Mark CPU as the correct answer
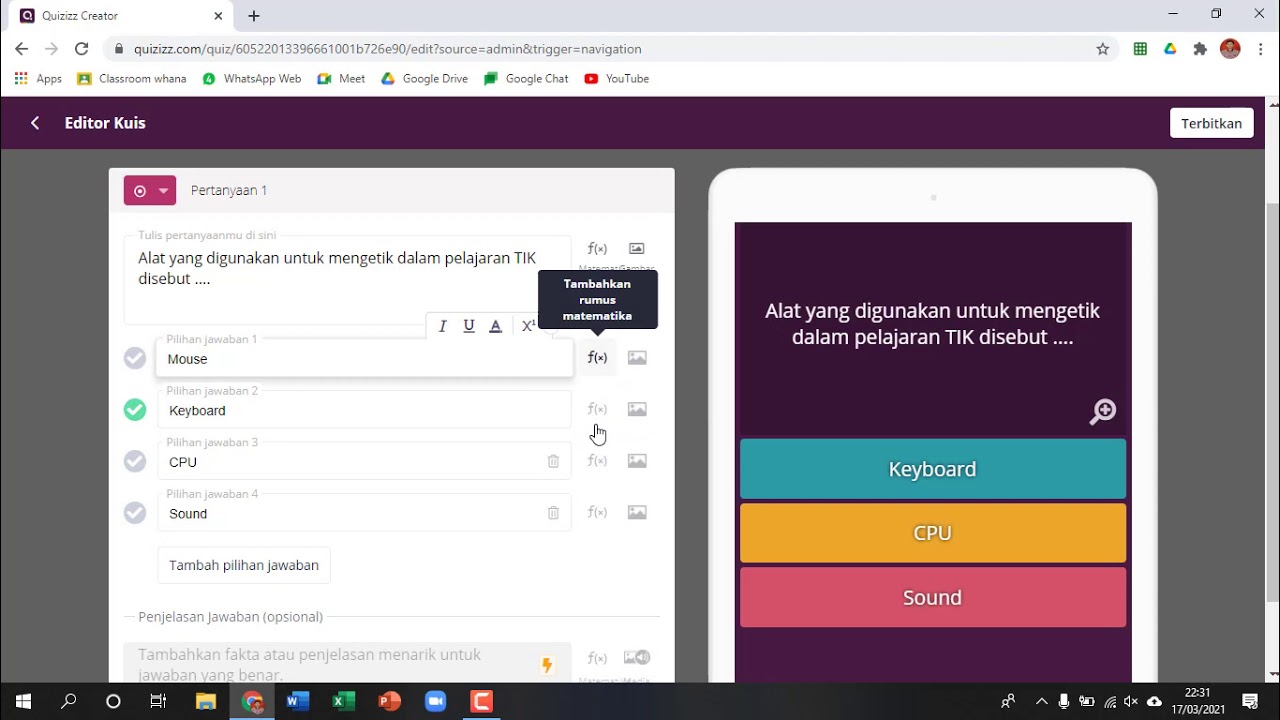This screenshot has width=1280, height=720. tap(135, 461)
